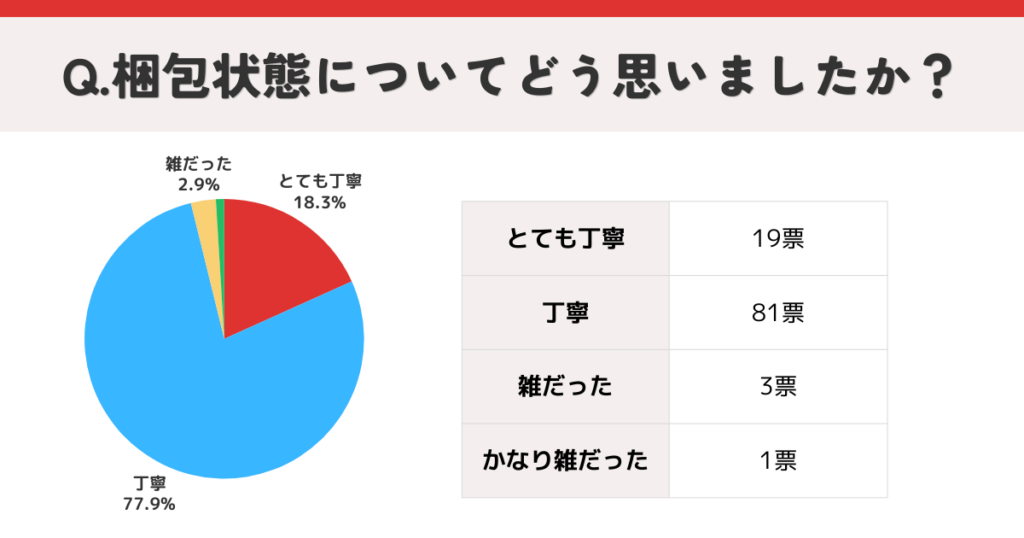
Task: Click the center of the pie chart
Action: click(x=224, y=338)
